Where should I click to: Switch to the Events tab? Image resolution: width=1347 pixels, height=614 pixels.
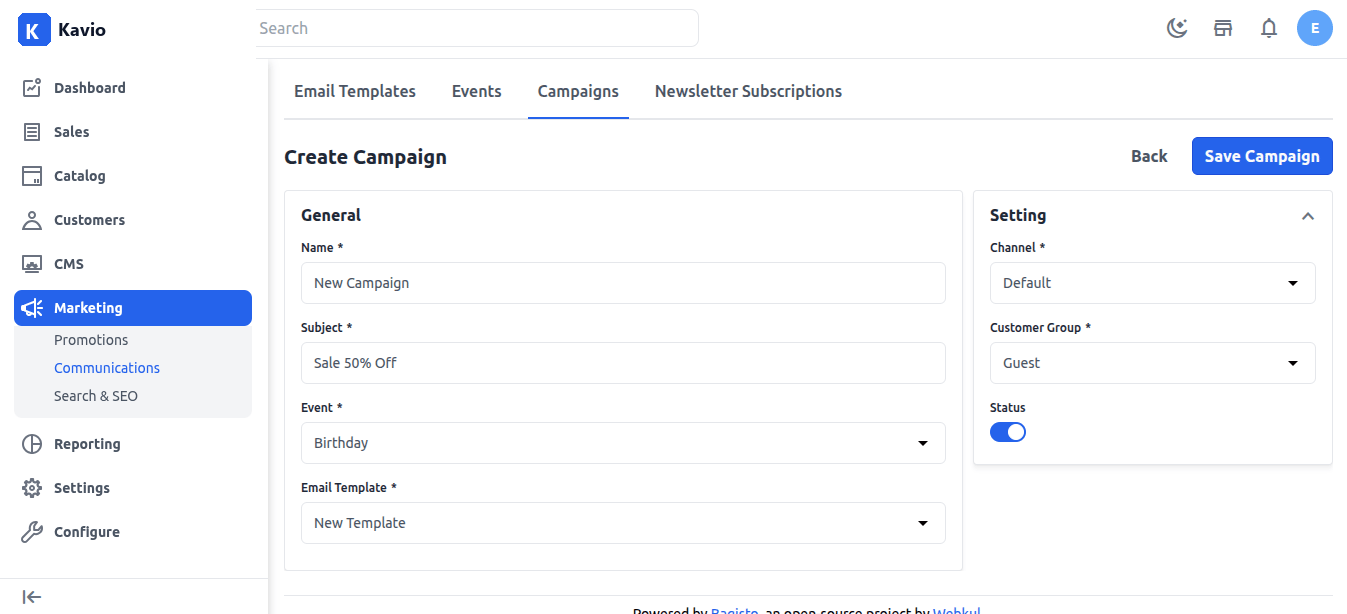click(477, 91)
